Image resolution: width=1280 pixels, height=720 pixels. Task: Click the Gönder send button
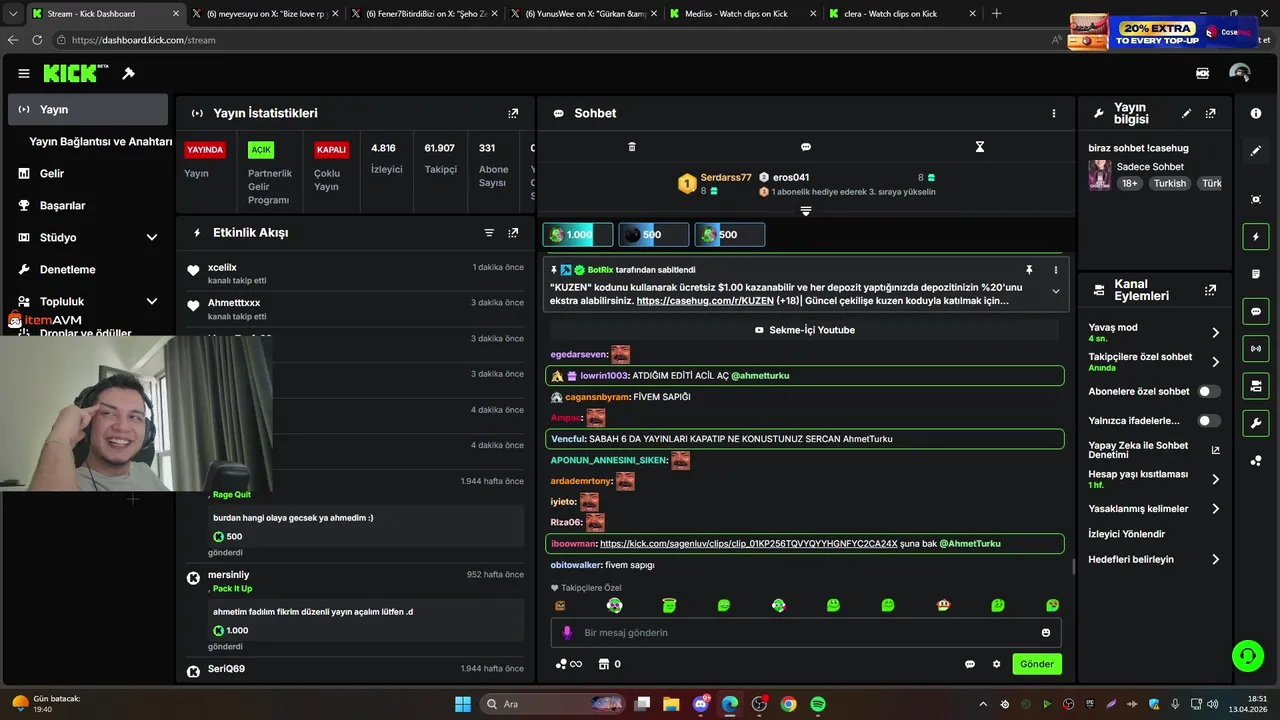coord(1036,664)
